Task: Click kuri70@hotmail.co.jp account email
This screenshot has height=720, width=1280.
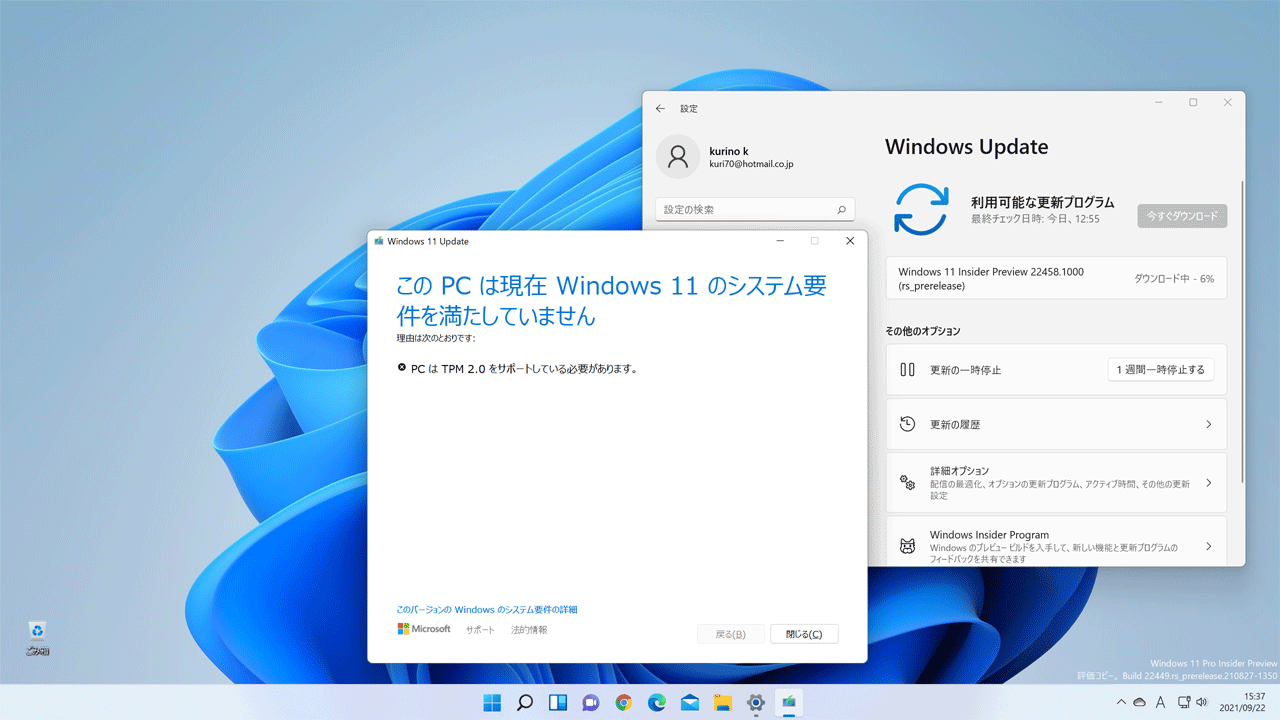Action: coord(751,164)
